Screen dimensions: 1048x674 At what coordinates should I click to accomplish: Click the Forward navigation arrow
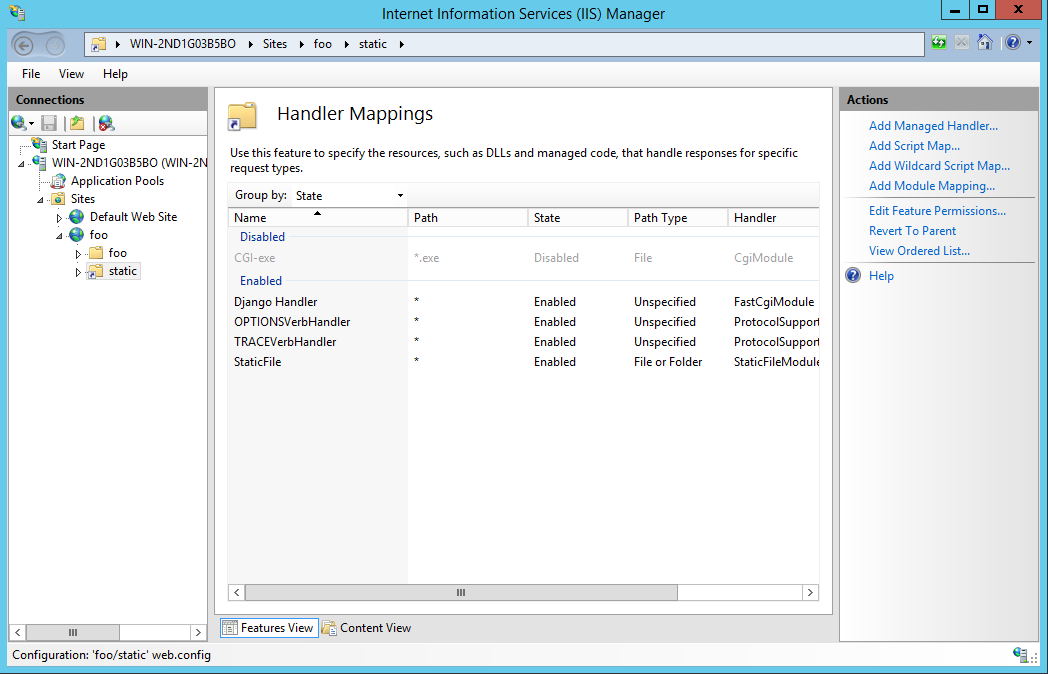click(55, 45)
